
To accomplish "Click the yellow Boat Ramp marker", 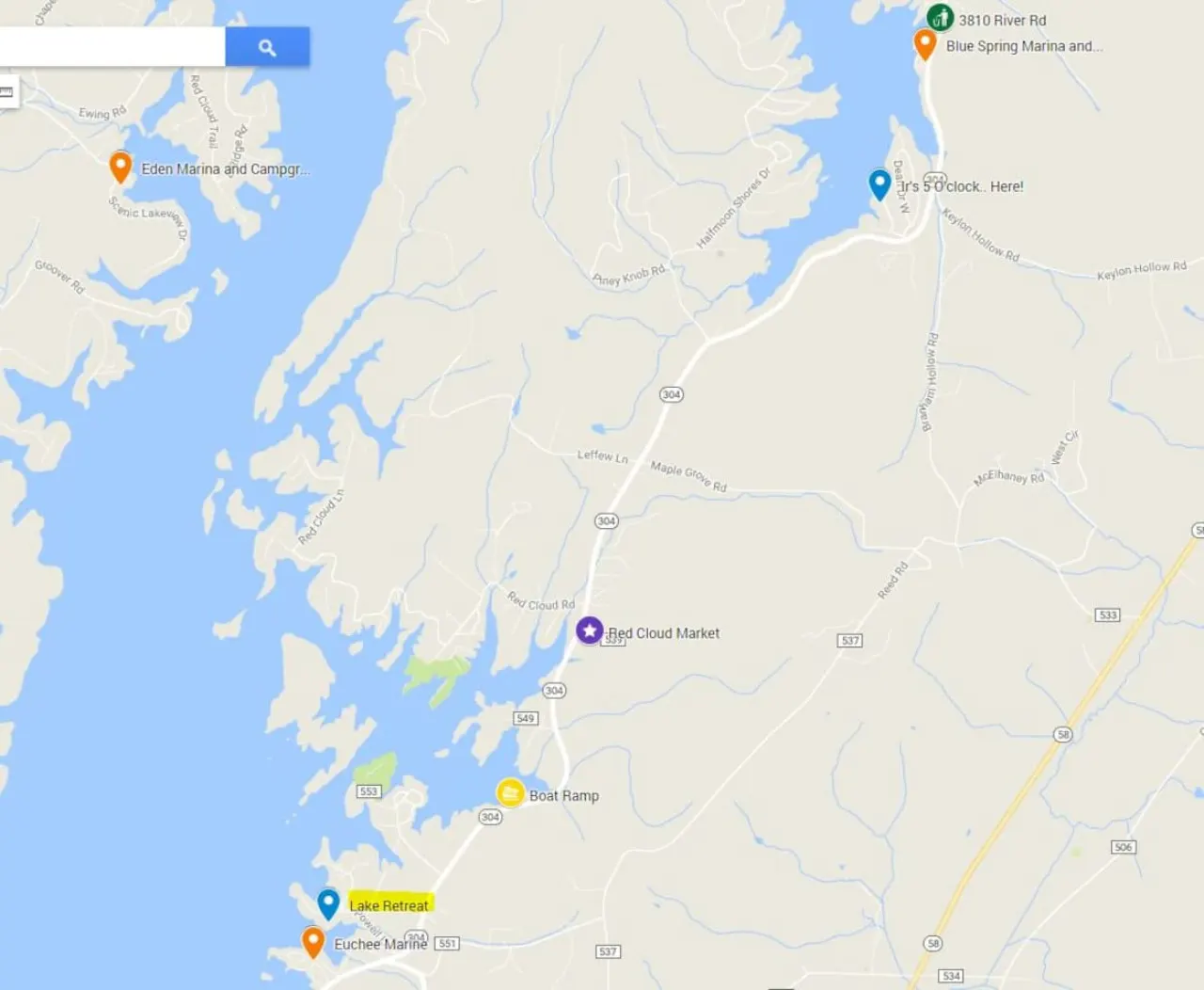I will click(x=511, y=793).
